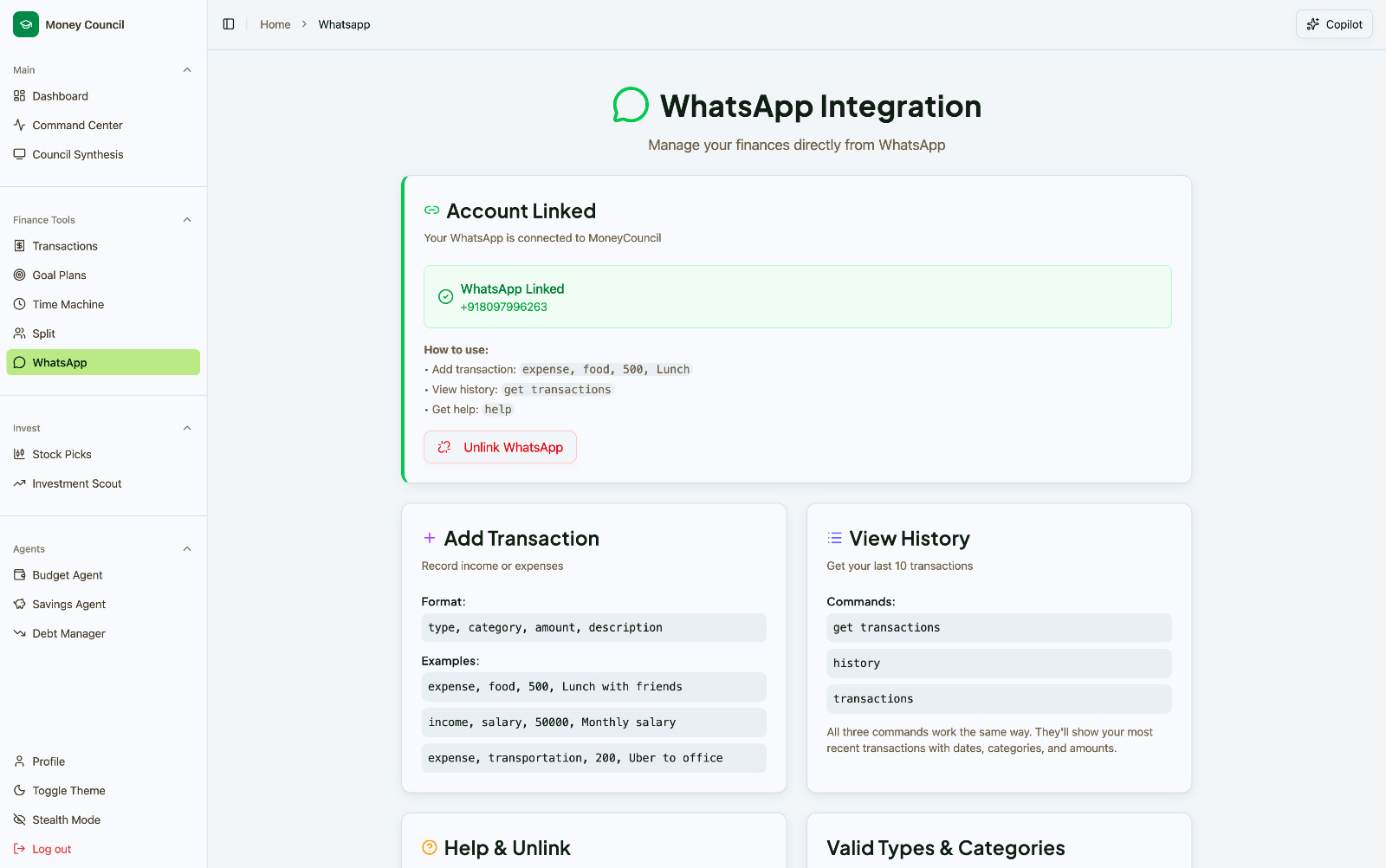Viewport: 1386px width, 868px height.
Task: Open the Goal Plans page
Action: [x=103, y=275]
